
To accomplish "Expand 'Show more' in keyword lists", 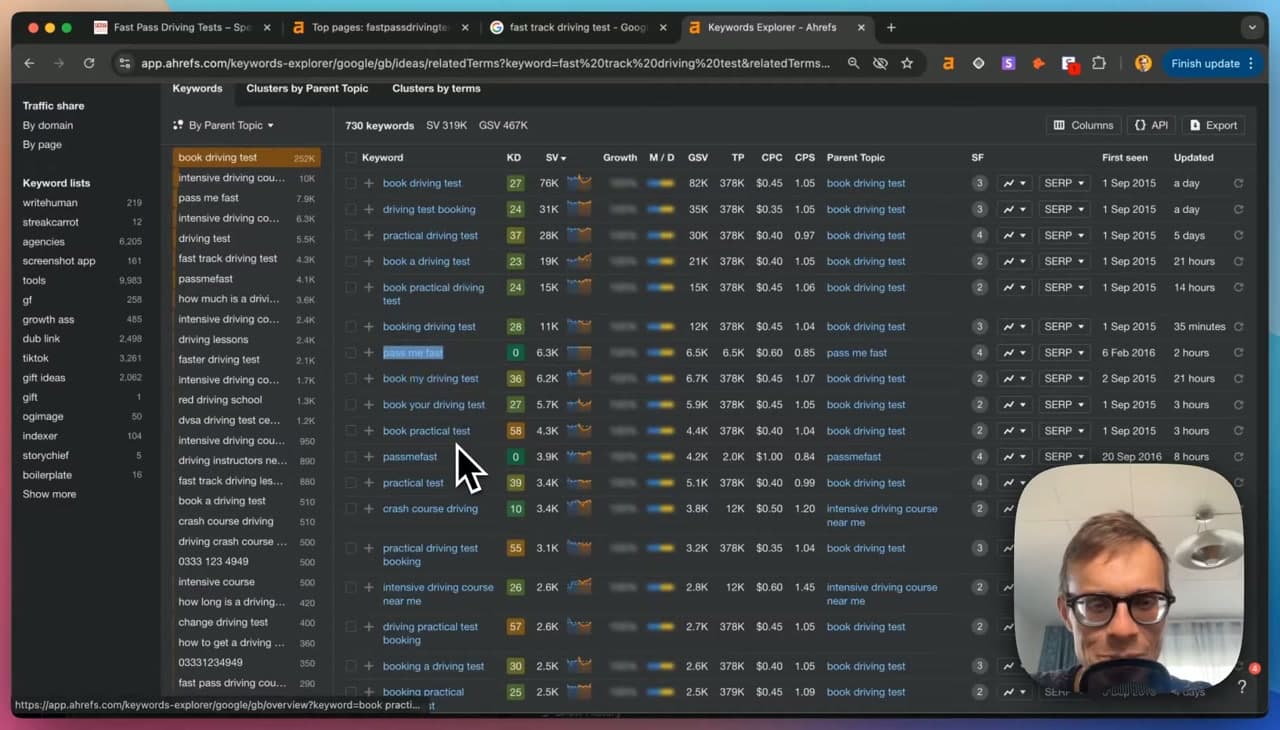I will 49,494.
